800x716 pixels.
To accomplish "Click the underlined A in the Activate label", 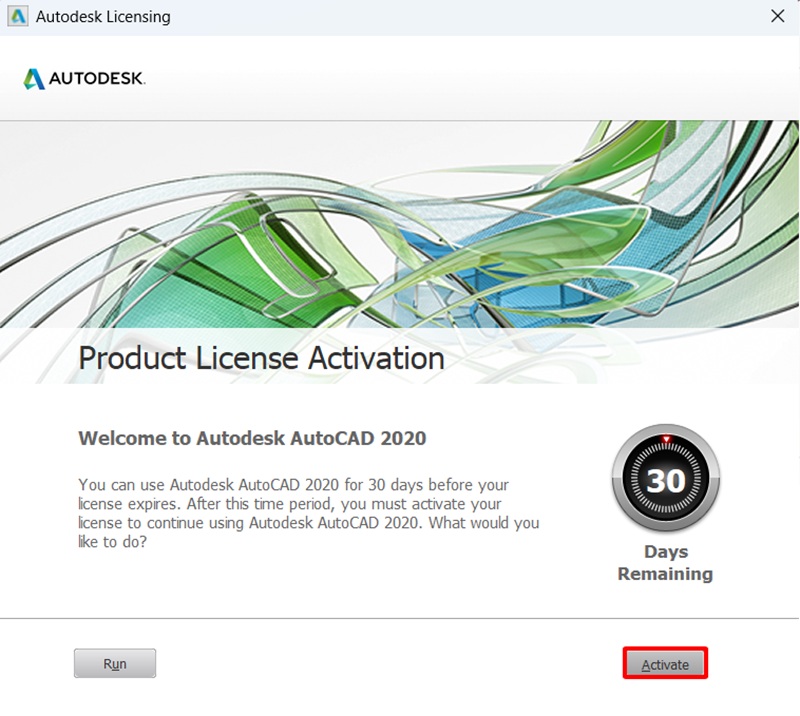I will coord(646,664).
